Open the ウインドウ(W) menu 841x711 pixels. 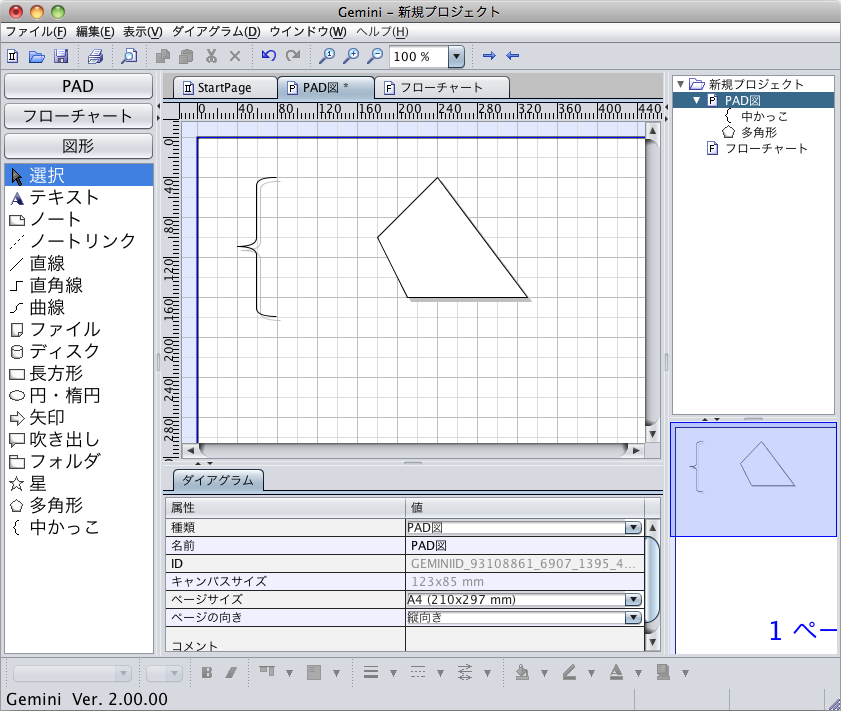tap(308, 32)
